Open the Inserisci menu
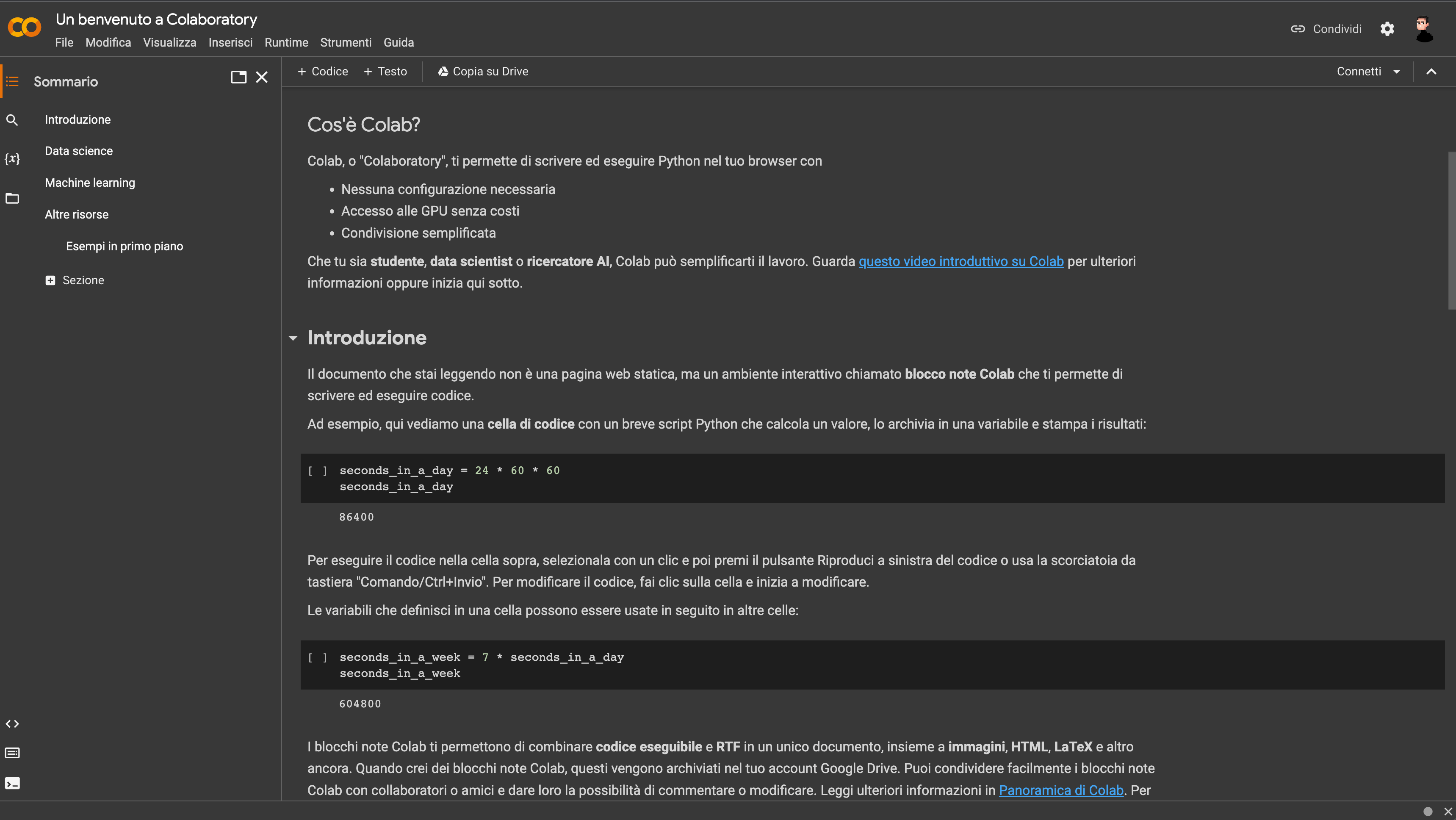This screenshot has height=820, width=1456. [230, 43]
